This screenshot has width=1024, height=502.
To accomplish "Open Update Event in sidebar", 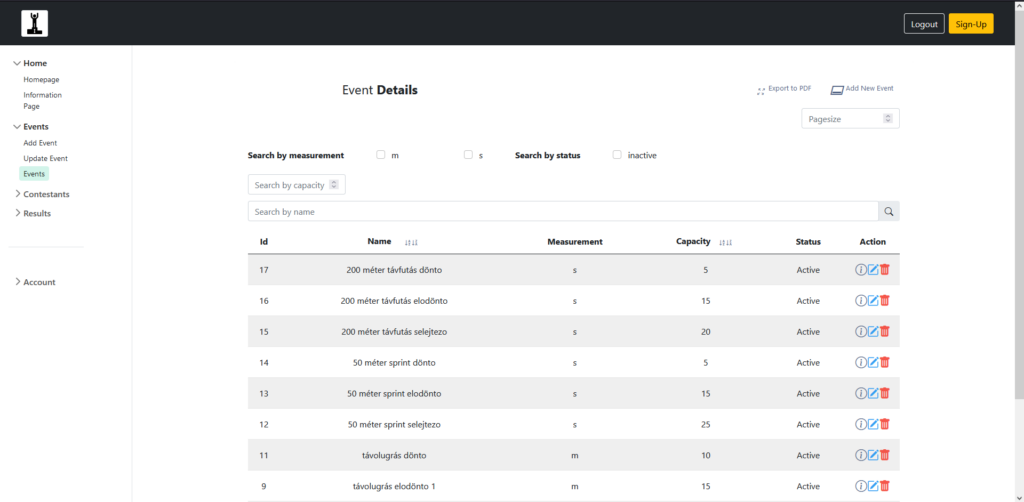I will [x=46, y=159].
